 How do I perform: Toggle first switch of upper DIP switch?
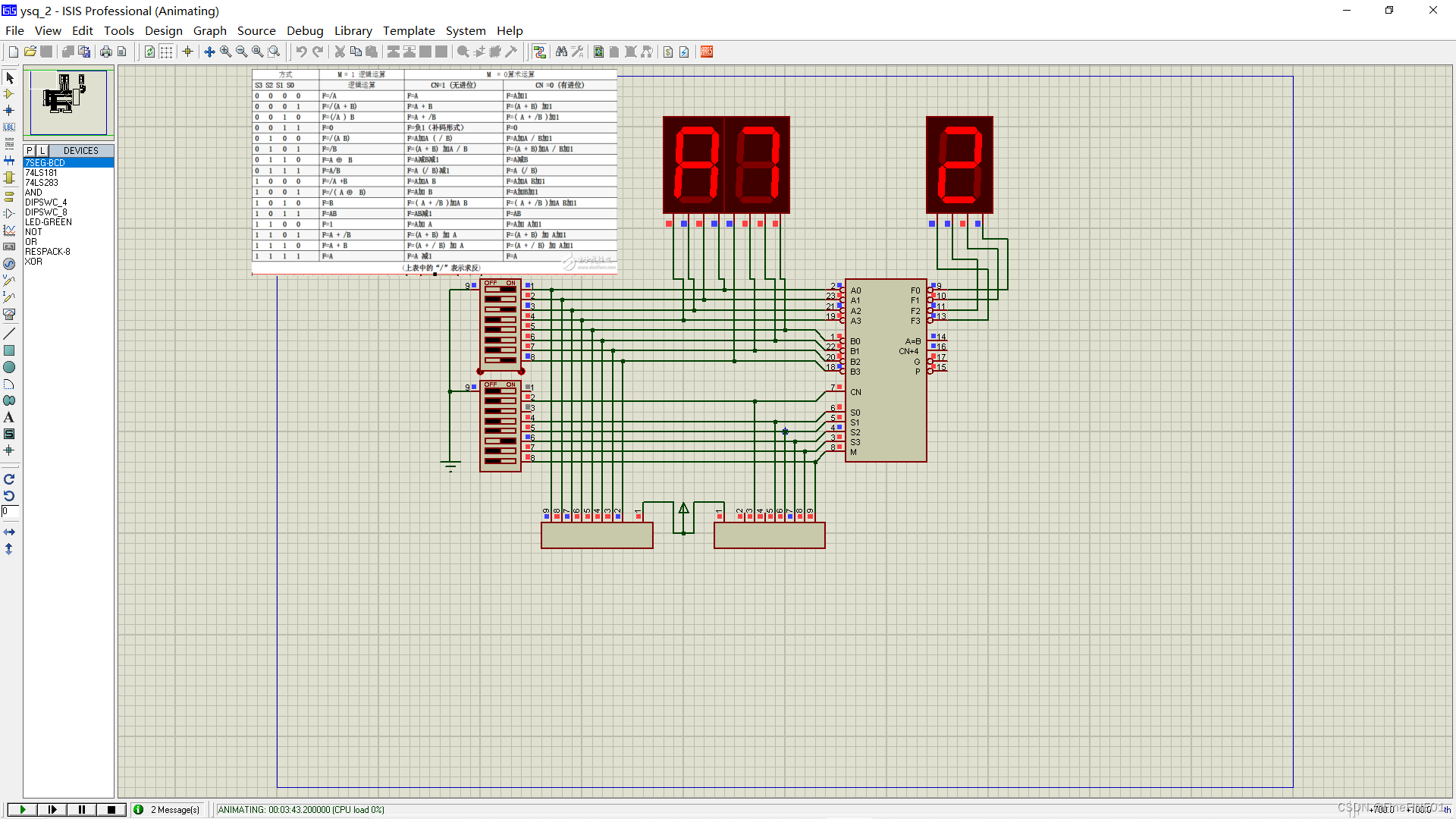(x=500, y=289)
